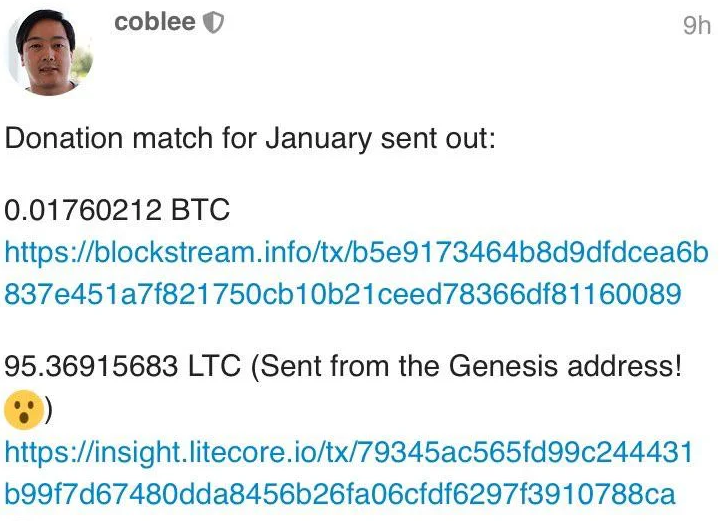
Task: Open the insight.litecore.io transaction link
Action: coord(349,452)
